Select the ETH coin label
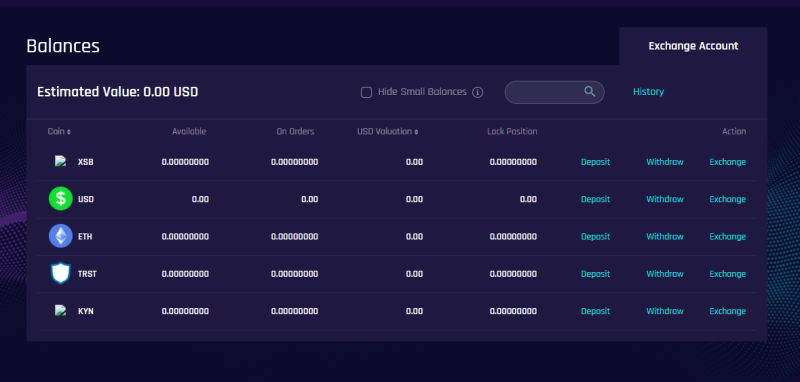 tap(85, 237)
